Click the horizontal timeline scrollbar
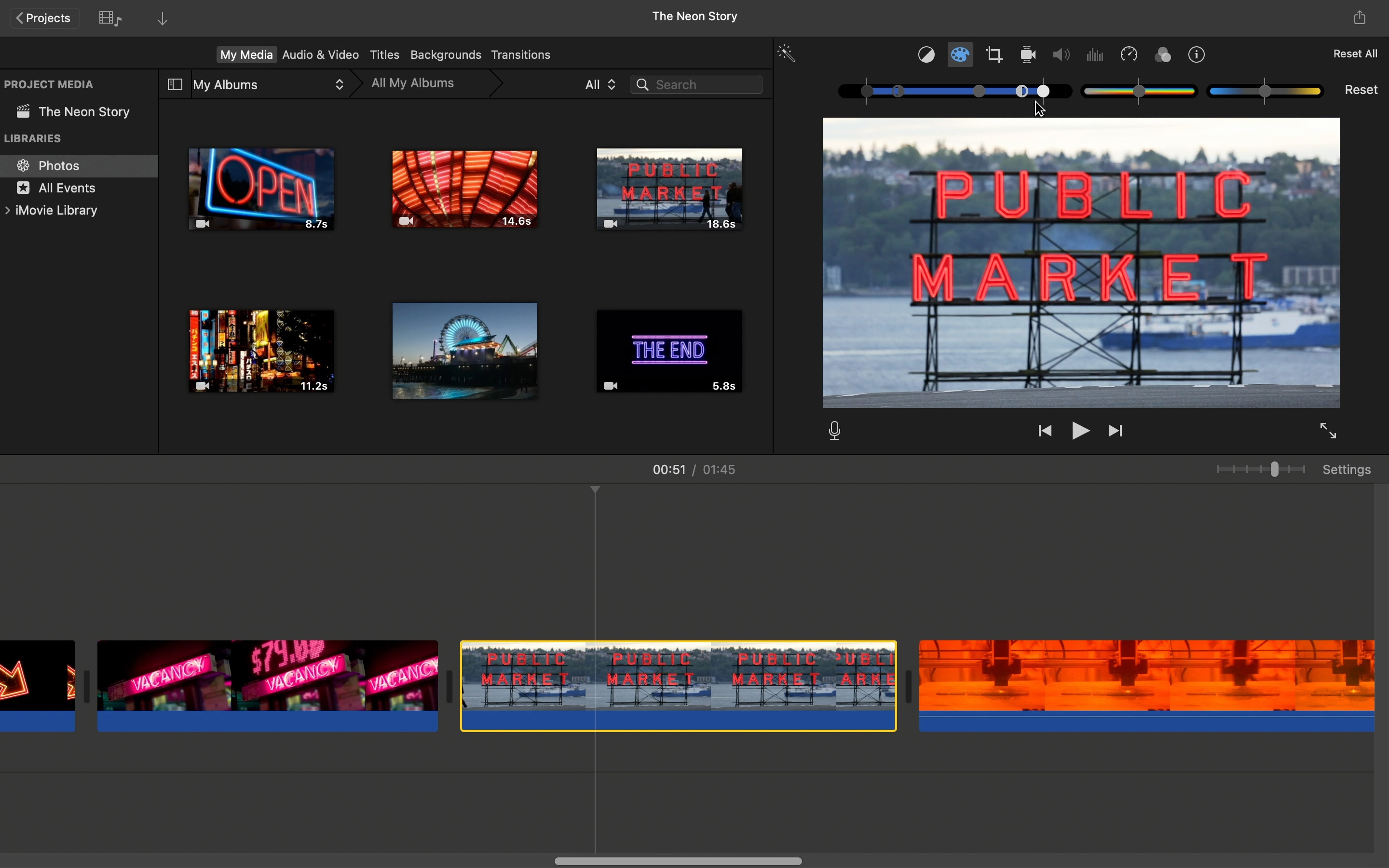This screenshot has height=868, width=1389. pos(679,861)
